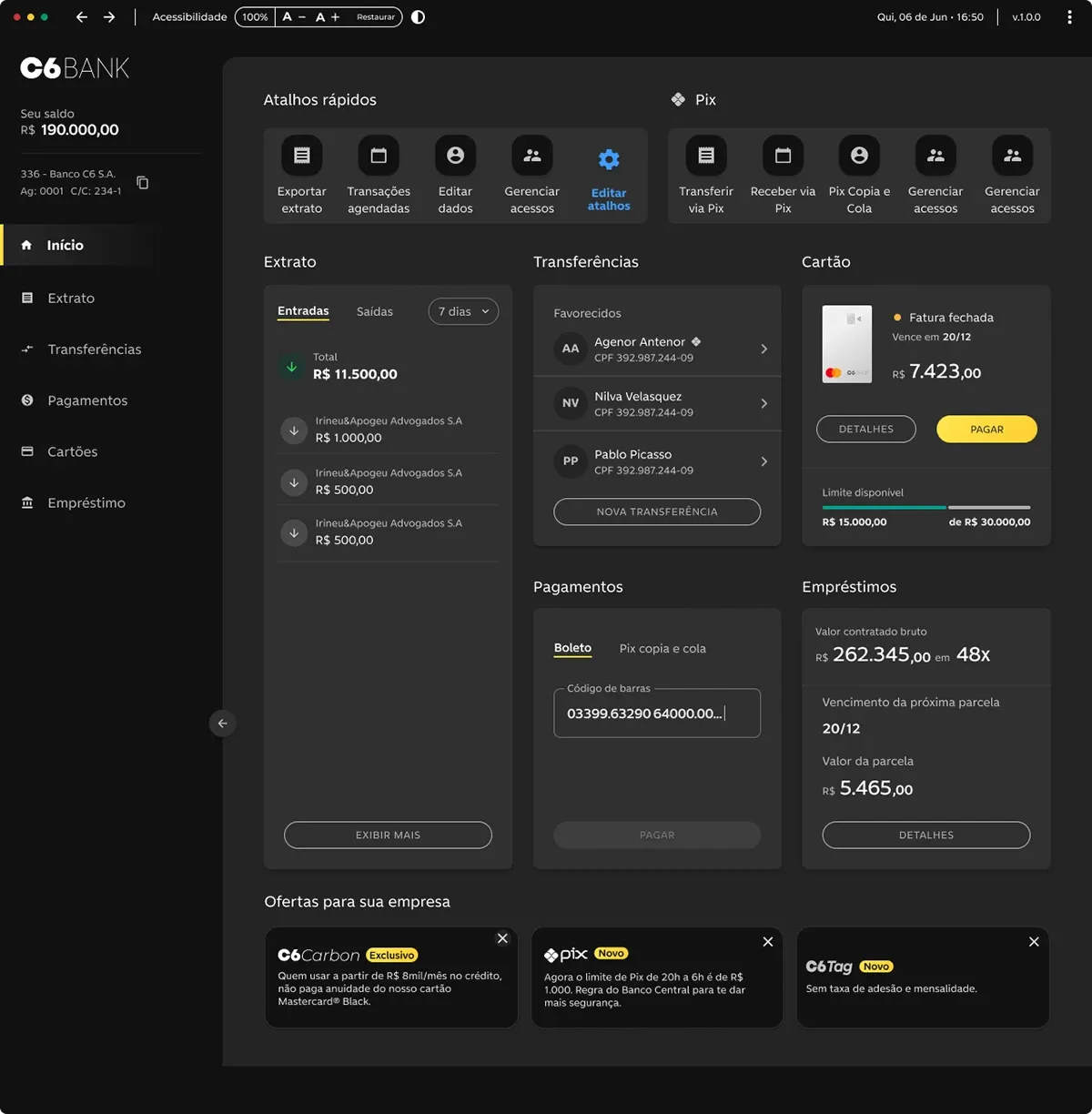
Task: Switch to the Entradas tab
Action: pos(303,311)
